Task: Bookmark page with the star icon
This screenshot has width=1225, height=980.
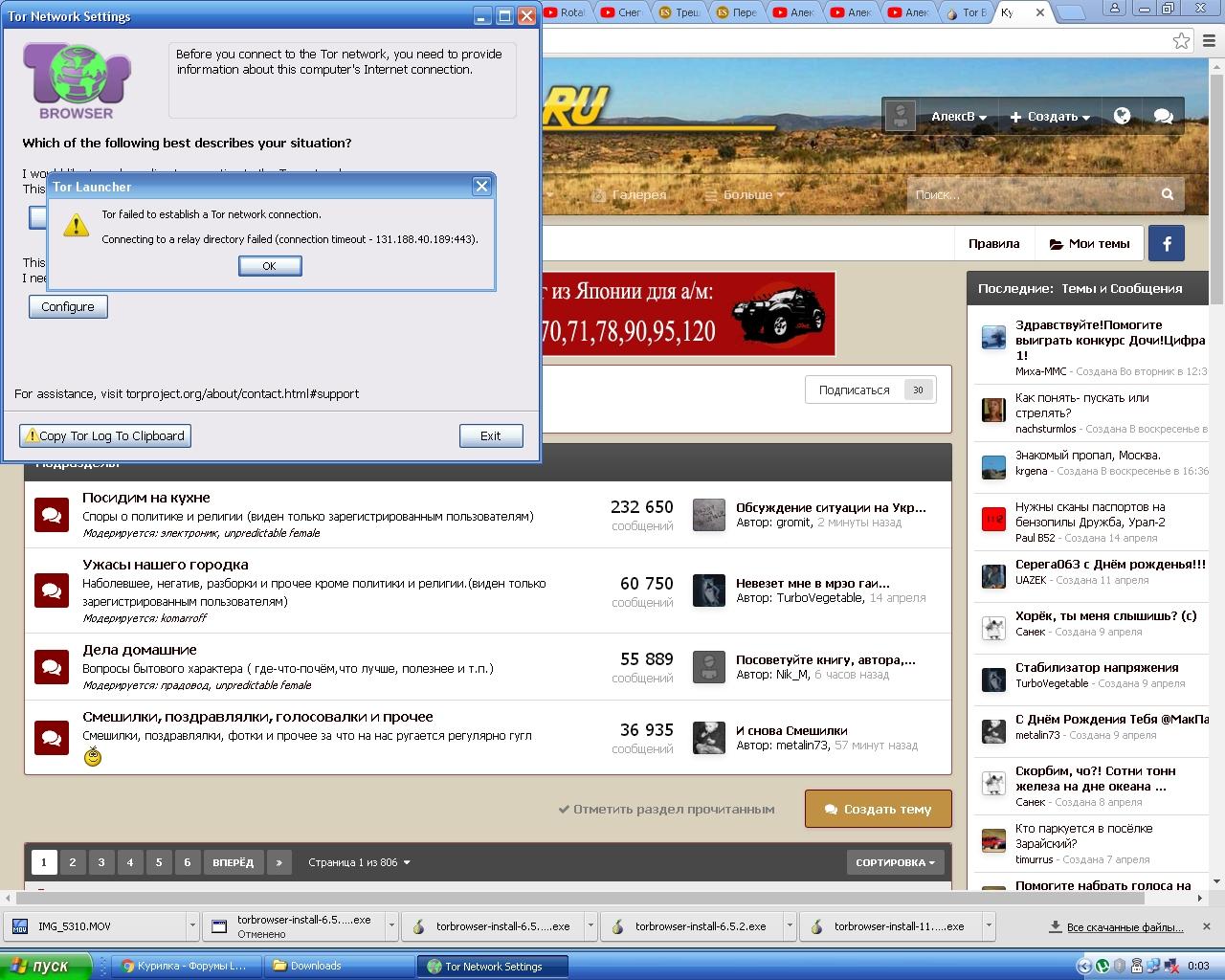Action: [x=1182, y=41]
